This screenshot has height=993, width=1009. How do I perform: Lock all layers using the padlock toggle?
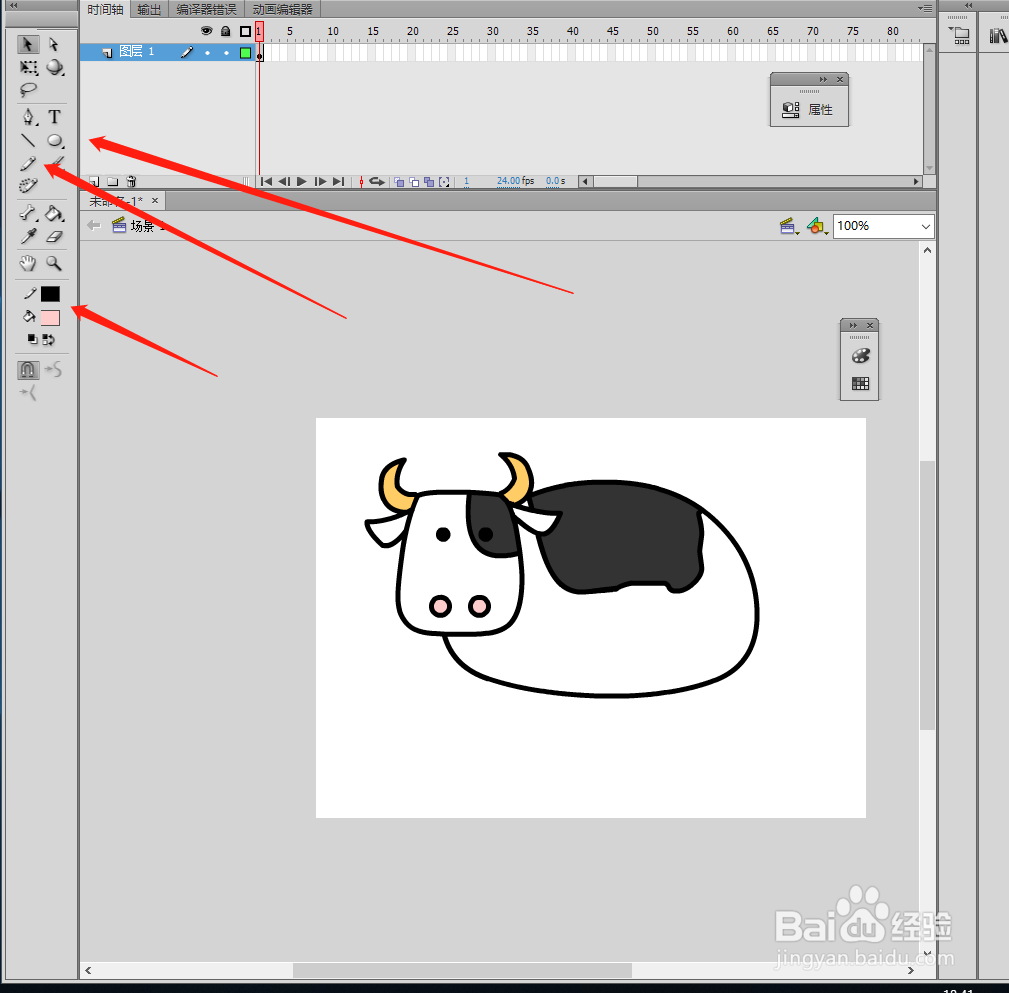point(225,30)
